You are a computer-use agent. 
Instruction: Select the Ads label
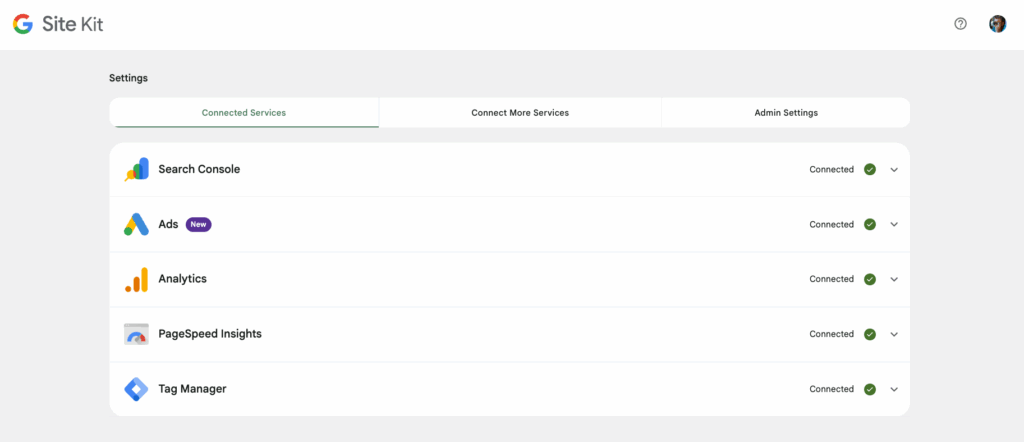pyautogui.click(x=168, y=224)
